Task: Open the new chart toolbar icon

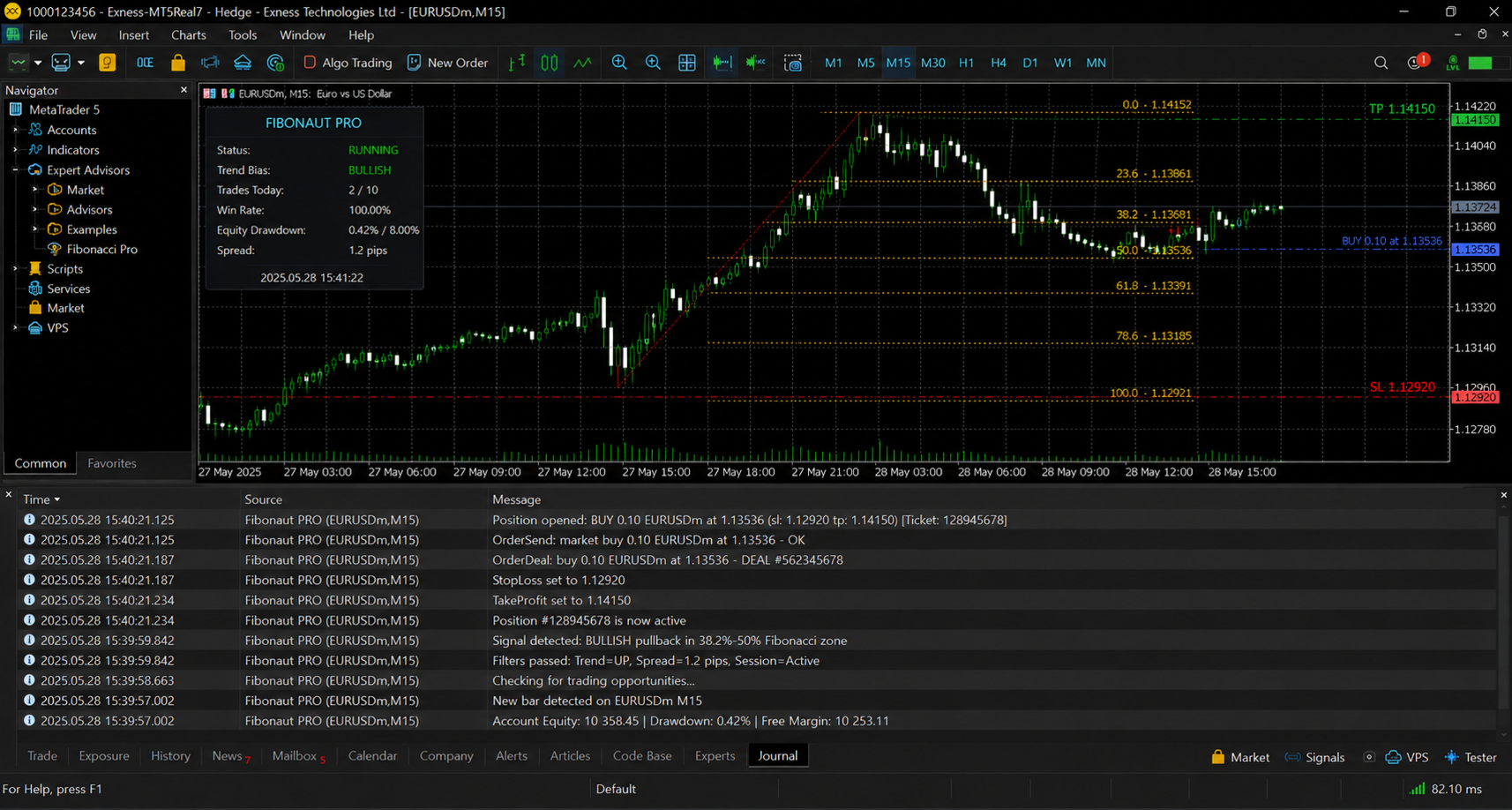Action: tap(18, 63)
